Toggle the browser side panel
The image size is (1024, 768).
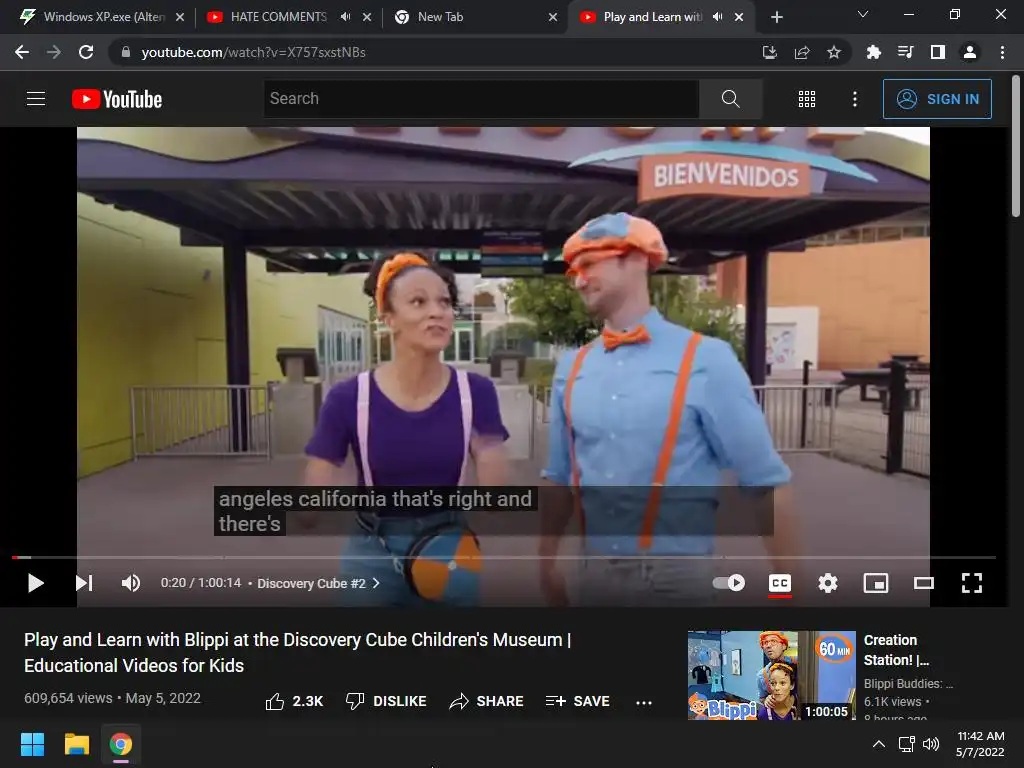tap(938, 52)
